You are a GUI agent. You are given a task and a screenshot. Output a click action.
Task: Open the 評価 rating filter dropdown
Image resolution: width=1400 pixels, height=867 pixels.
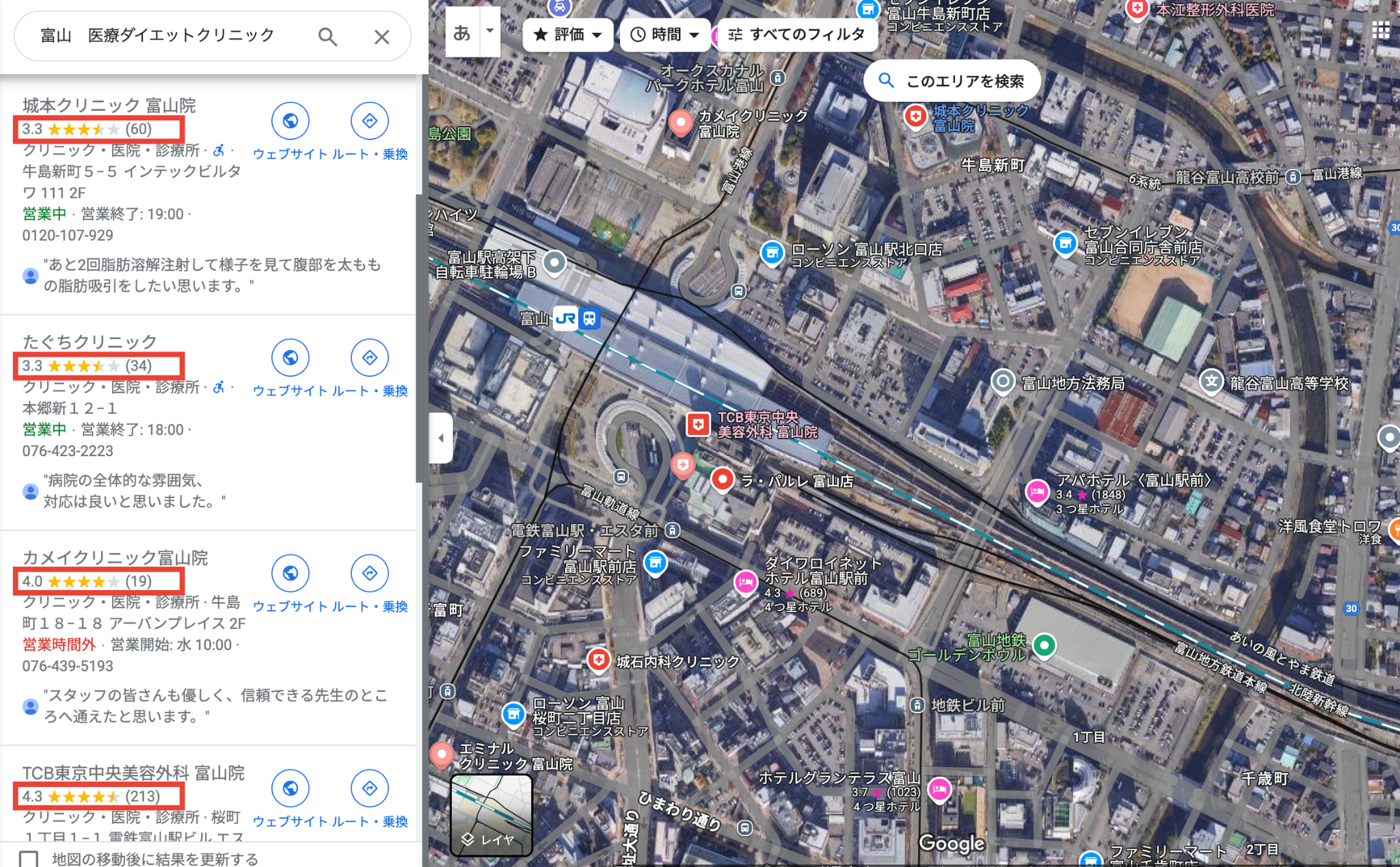coord(567,34)
